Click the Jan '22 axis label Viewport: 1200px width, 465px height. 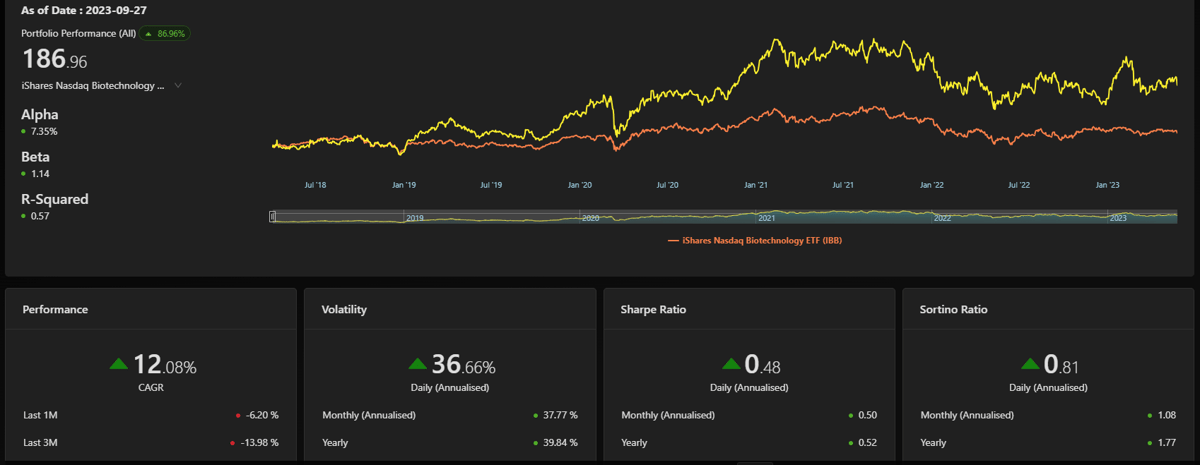coord(931,185)
